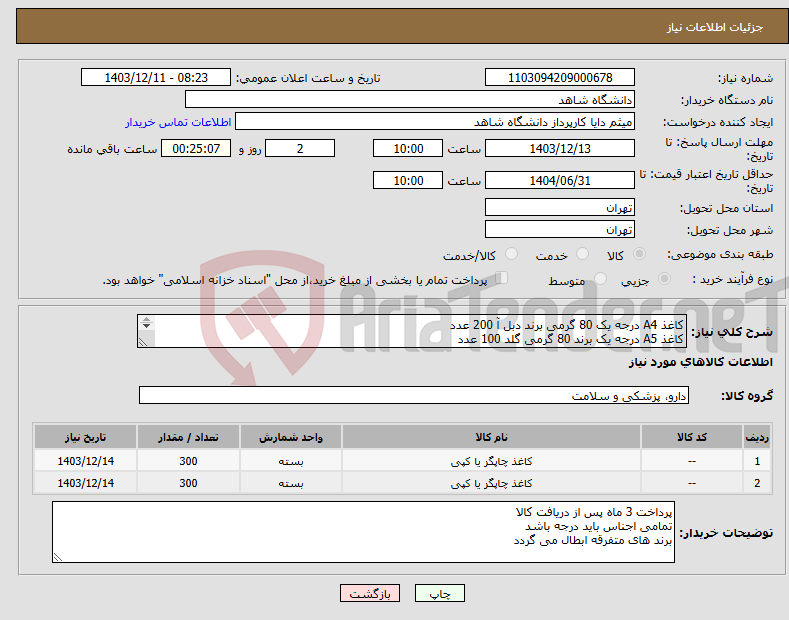Click the scroll up arrow in description box
This screenshot has height=620, width=789.
(x=146, y=320)
